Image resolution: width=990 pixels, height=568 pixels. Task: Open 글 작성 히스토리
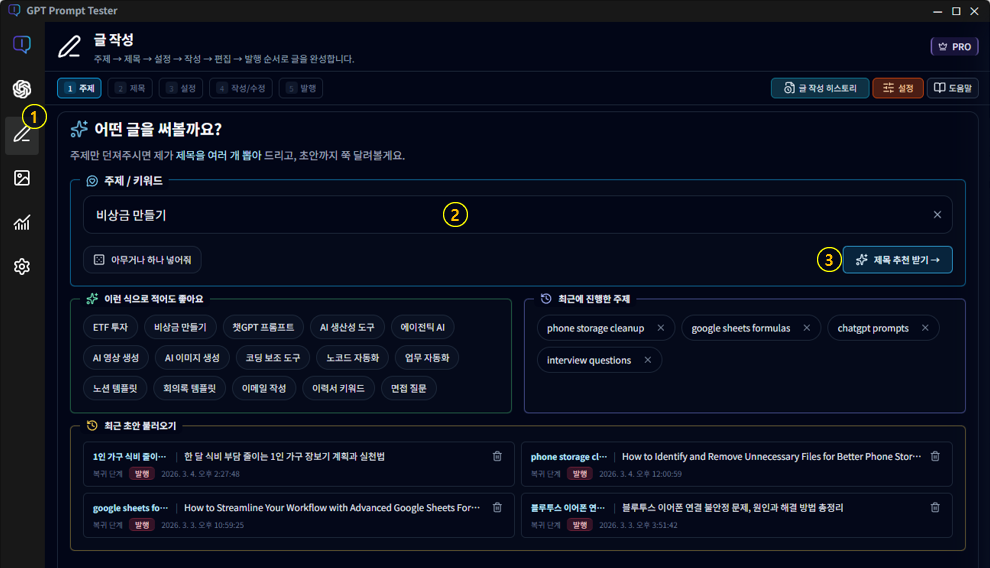pos(820,88)
